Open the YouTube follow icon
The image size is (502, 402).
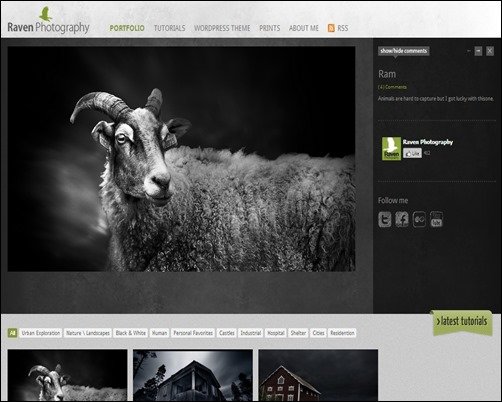tap(436, 219)
